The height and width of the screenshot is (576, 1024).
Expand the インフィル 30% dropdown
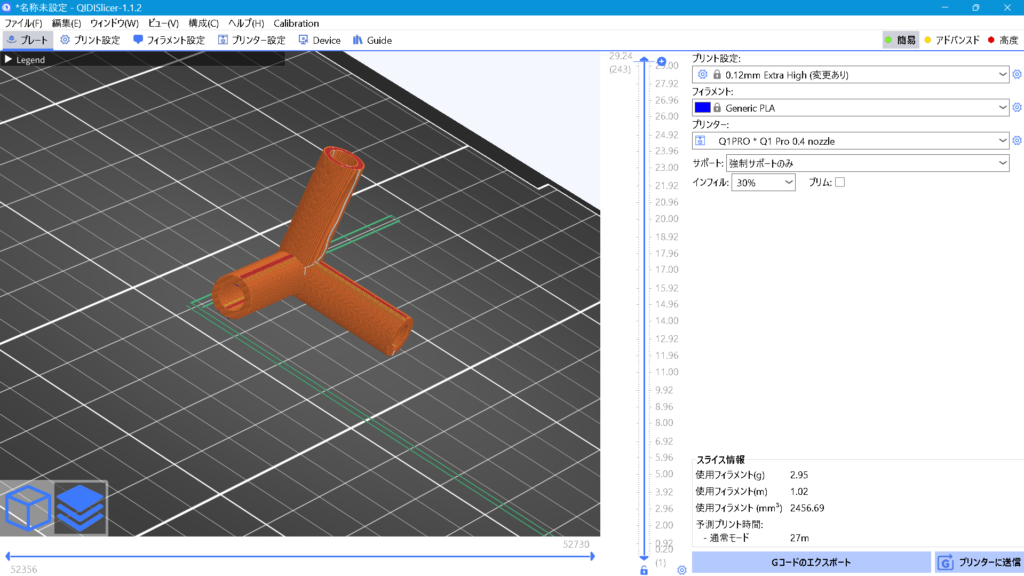pyautogui.click(x=788, y=183)
